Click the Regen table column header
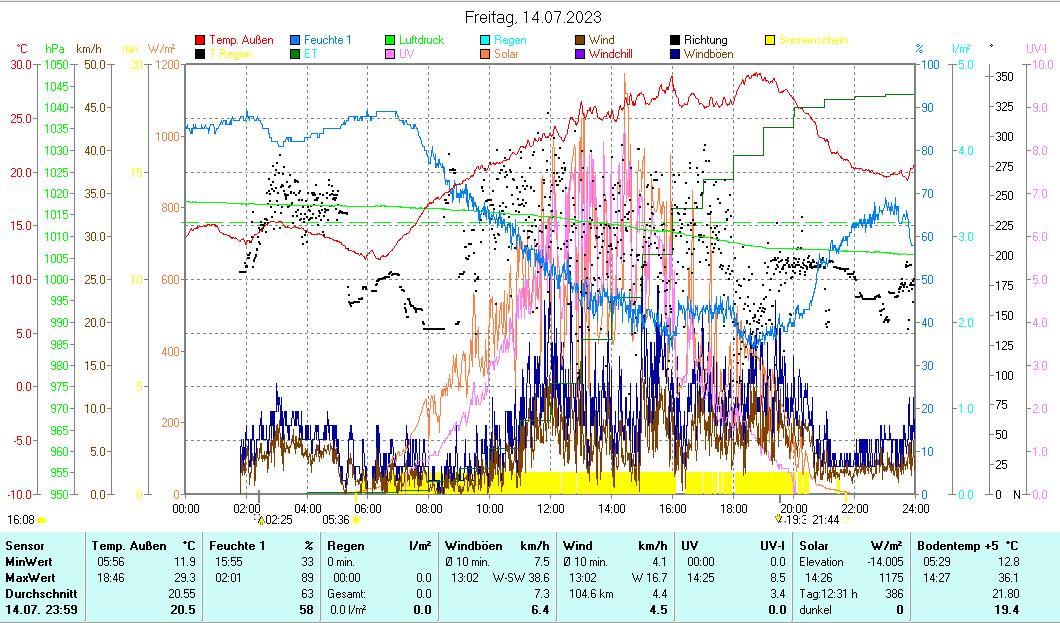This screenshot has height=623, width=1060. tap(346, 546)
